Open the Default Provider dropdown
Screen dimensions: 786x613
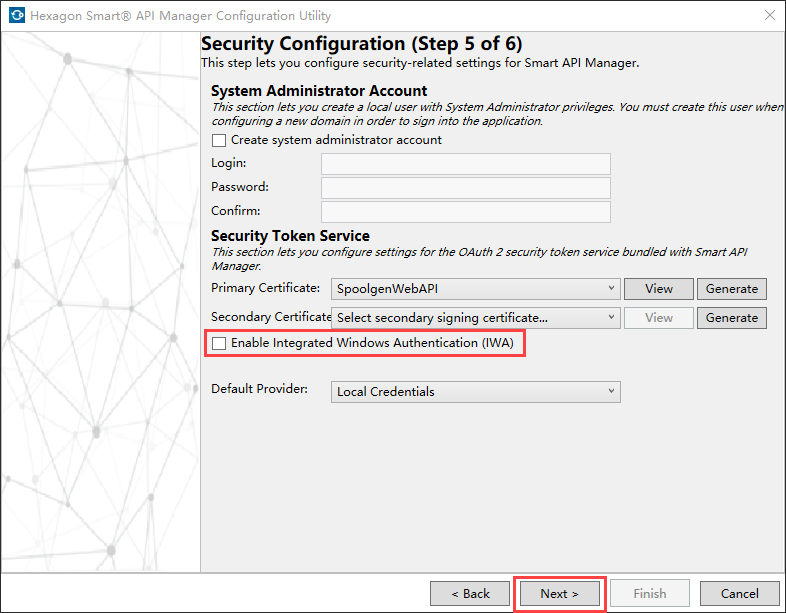(475, 392)
